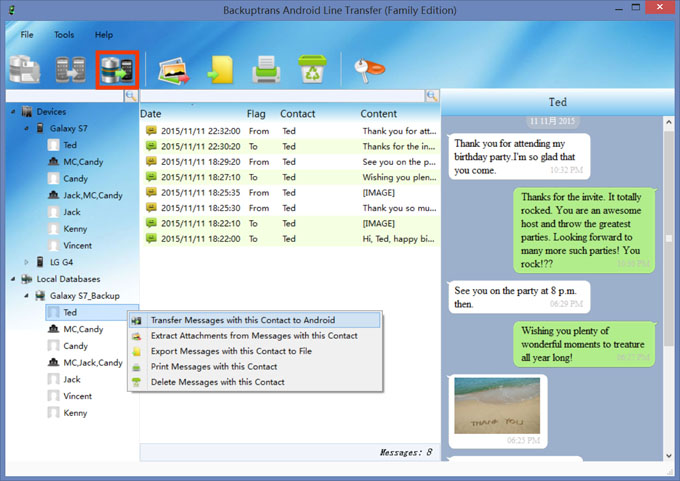Collapse the Devices tree node

13,112
